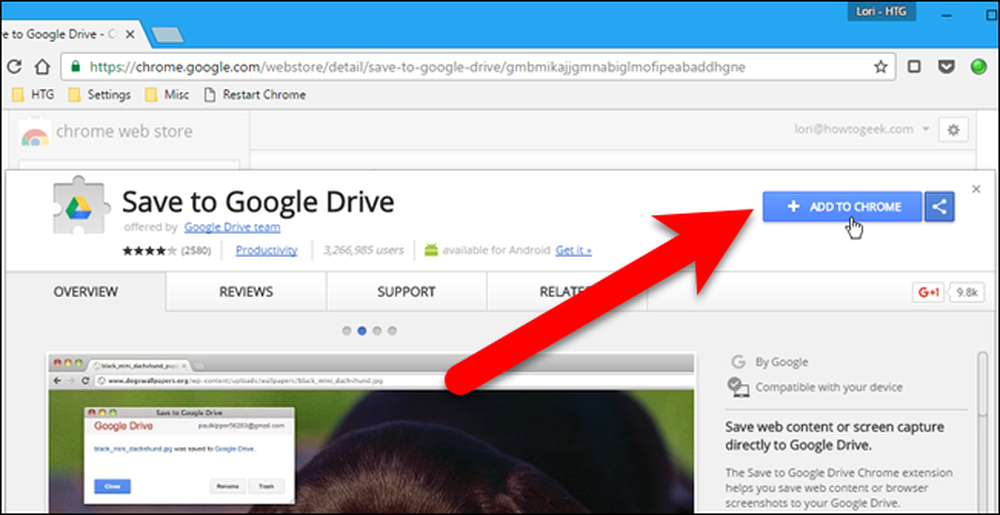Click the star rating for the extension
This screenshot has height=515, width=1000.
pyautogui.click(x=150, y=250)
